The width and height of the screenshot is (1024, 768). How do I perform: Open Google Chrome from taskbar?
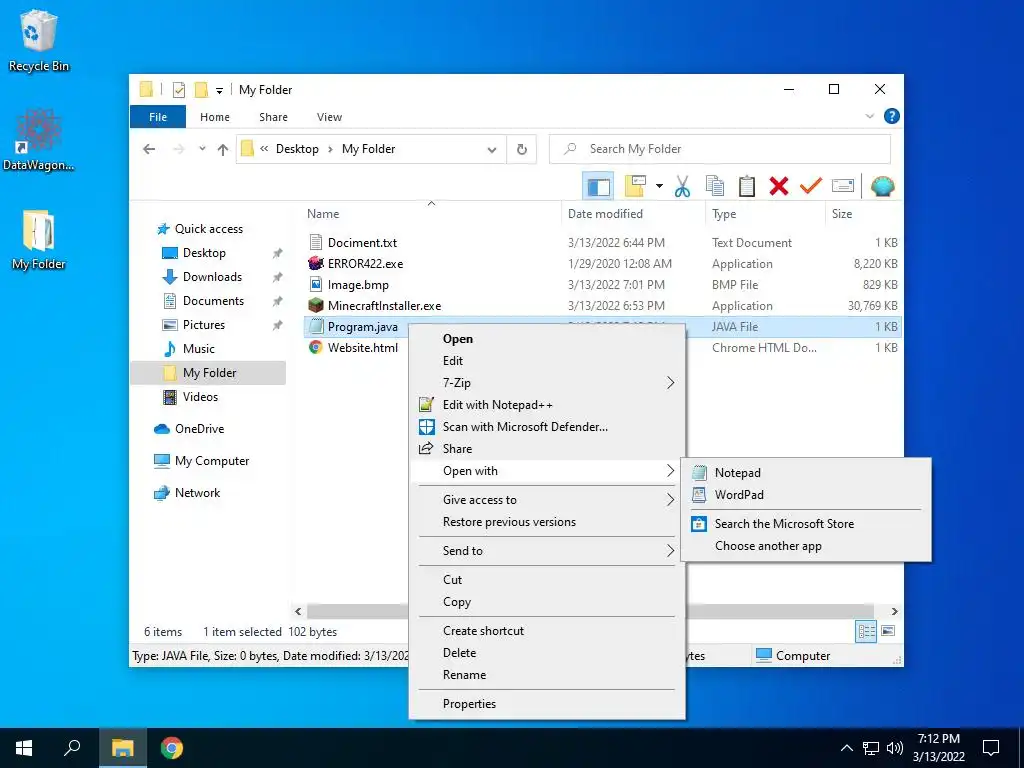pyautogui.click(x=172, y=748)
